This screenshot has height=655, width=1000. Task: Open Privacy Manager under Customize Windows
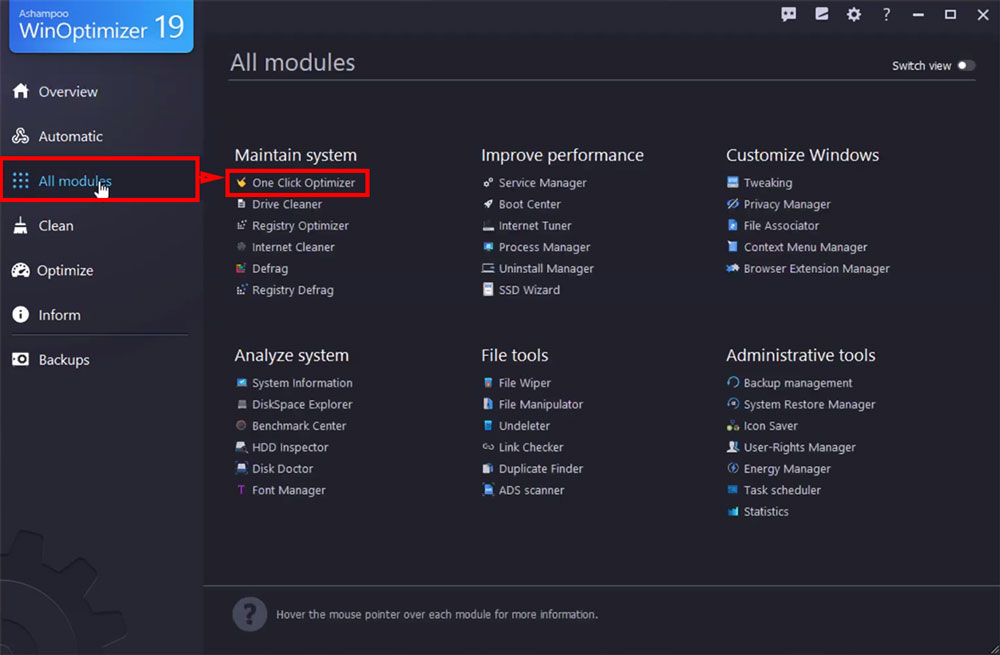tap(787, 204)
